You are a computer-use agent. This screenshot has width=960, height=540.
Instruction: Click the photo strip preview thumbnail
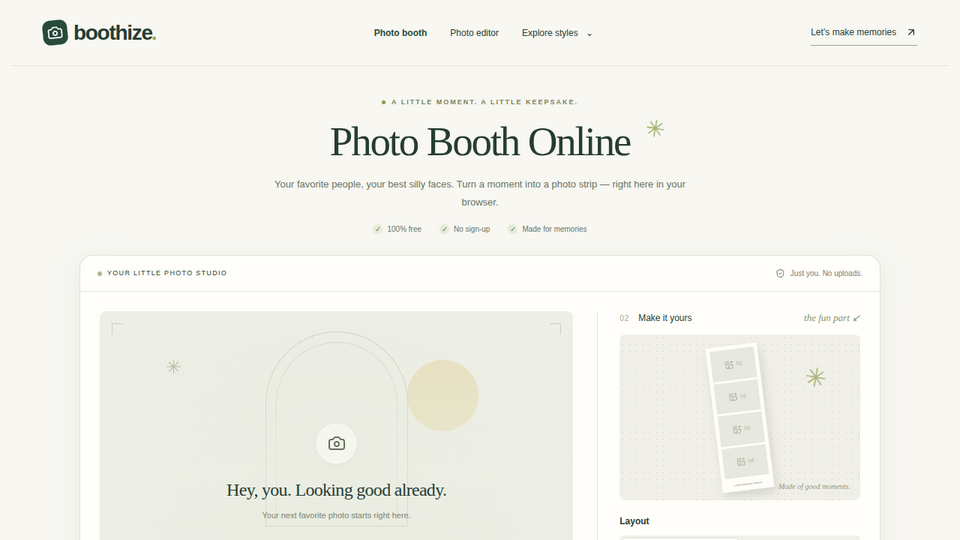[740, 418]
